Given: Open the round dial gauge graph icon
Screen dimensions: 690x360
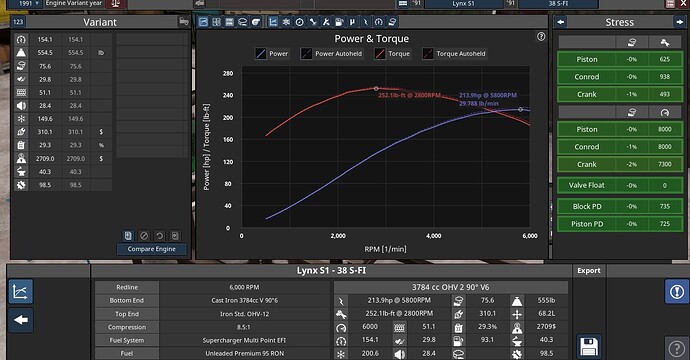Looking at the screenshot, I should [378, 22].
